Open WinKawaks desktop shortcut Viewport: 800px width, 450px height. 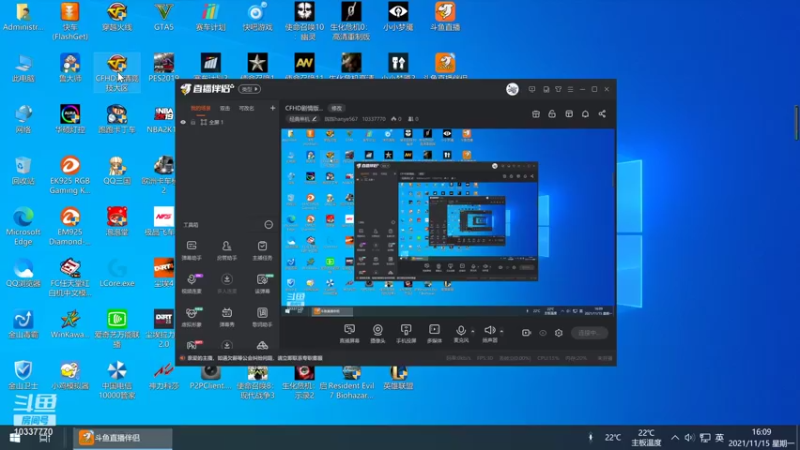click(x=70, y=324)
